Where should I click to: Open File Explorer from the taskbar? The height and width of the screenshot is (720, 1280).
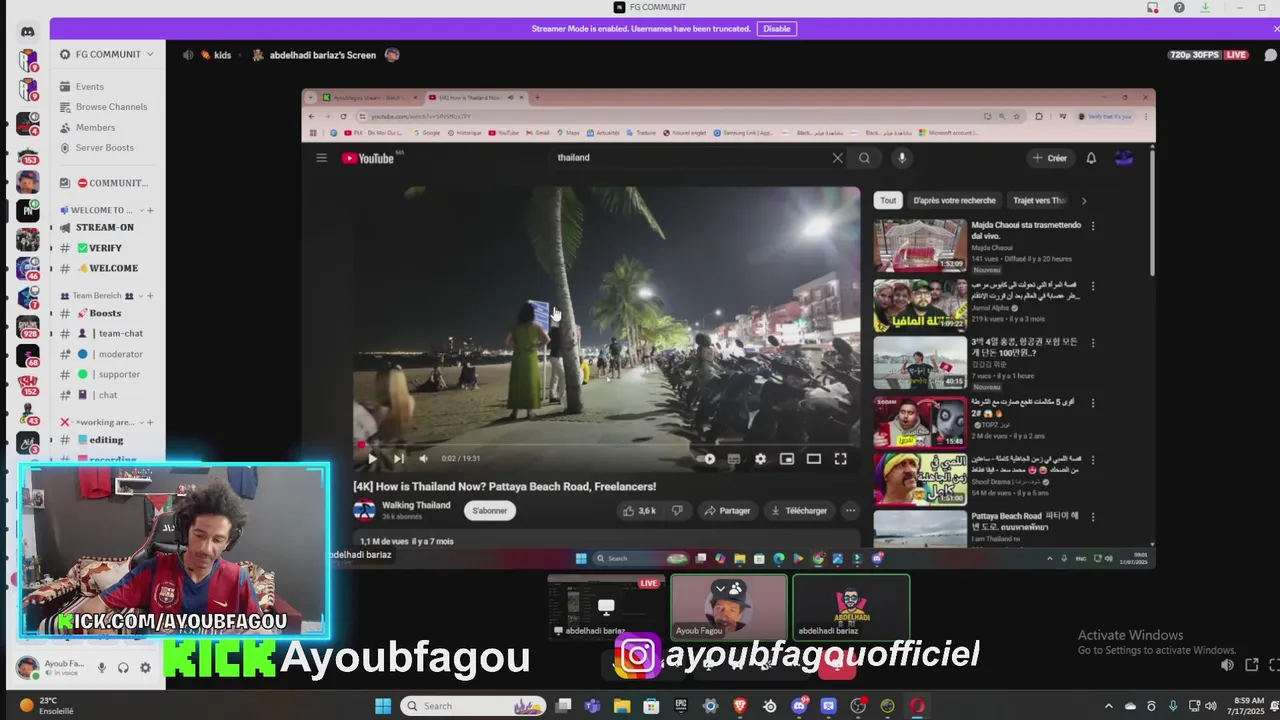pos(622,706)
